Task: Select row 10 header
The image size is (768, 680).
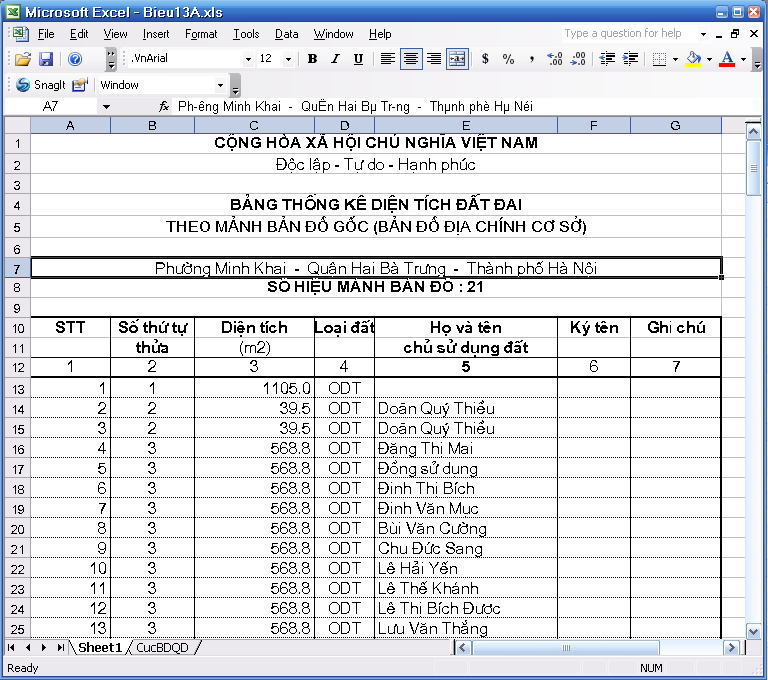Action: coord(17,328)
